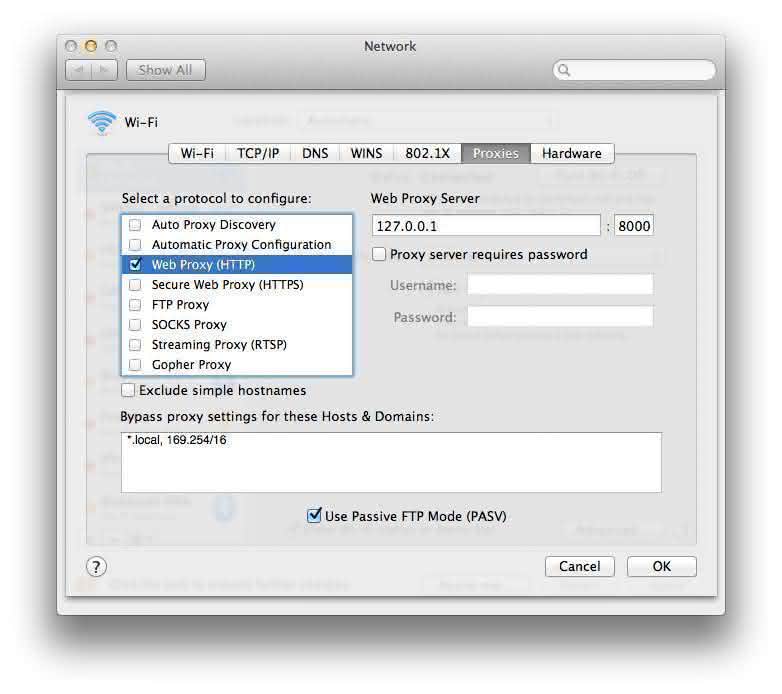The width and height of the screenshot is (782, 694).
Task: Check Proxy server requires password
Action: pyautogui.click(x=379, y=255)
